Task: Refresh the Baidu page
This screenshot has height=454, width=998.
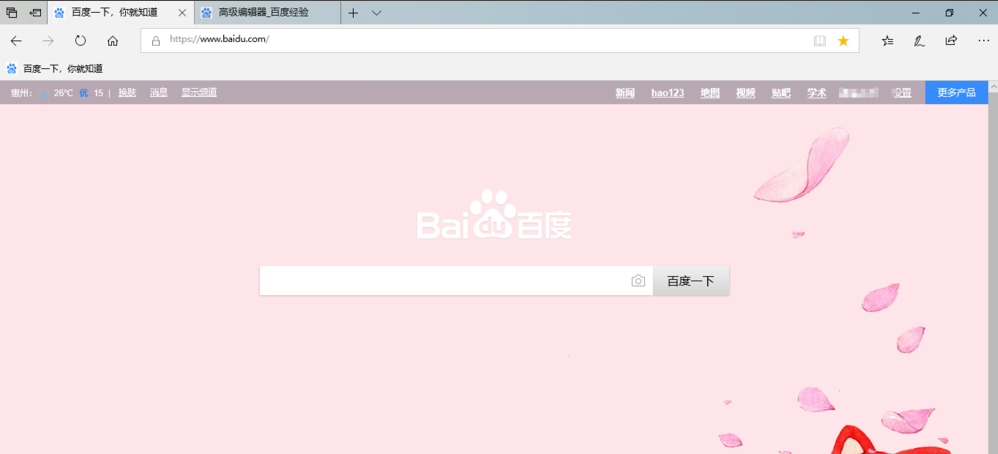Action: coord(80,41)
